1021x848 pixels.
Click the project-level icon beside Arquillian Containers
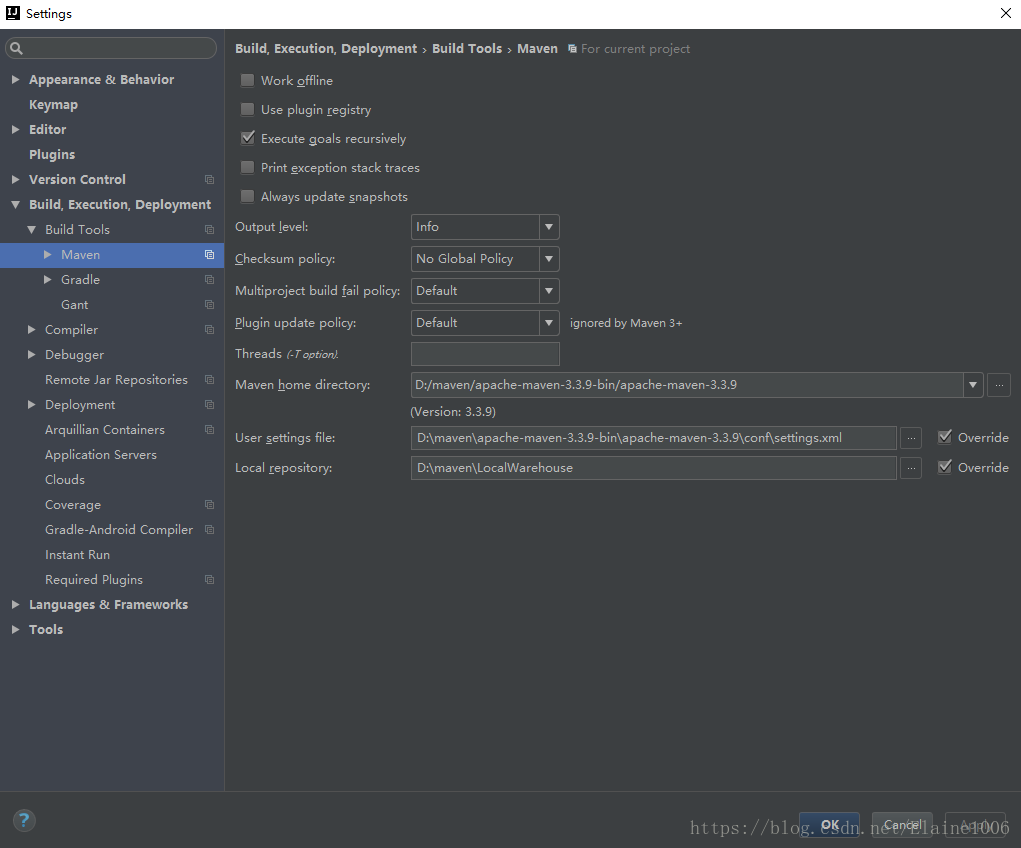click(x=209, y=430)
